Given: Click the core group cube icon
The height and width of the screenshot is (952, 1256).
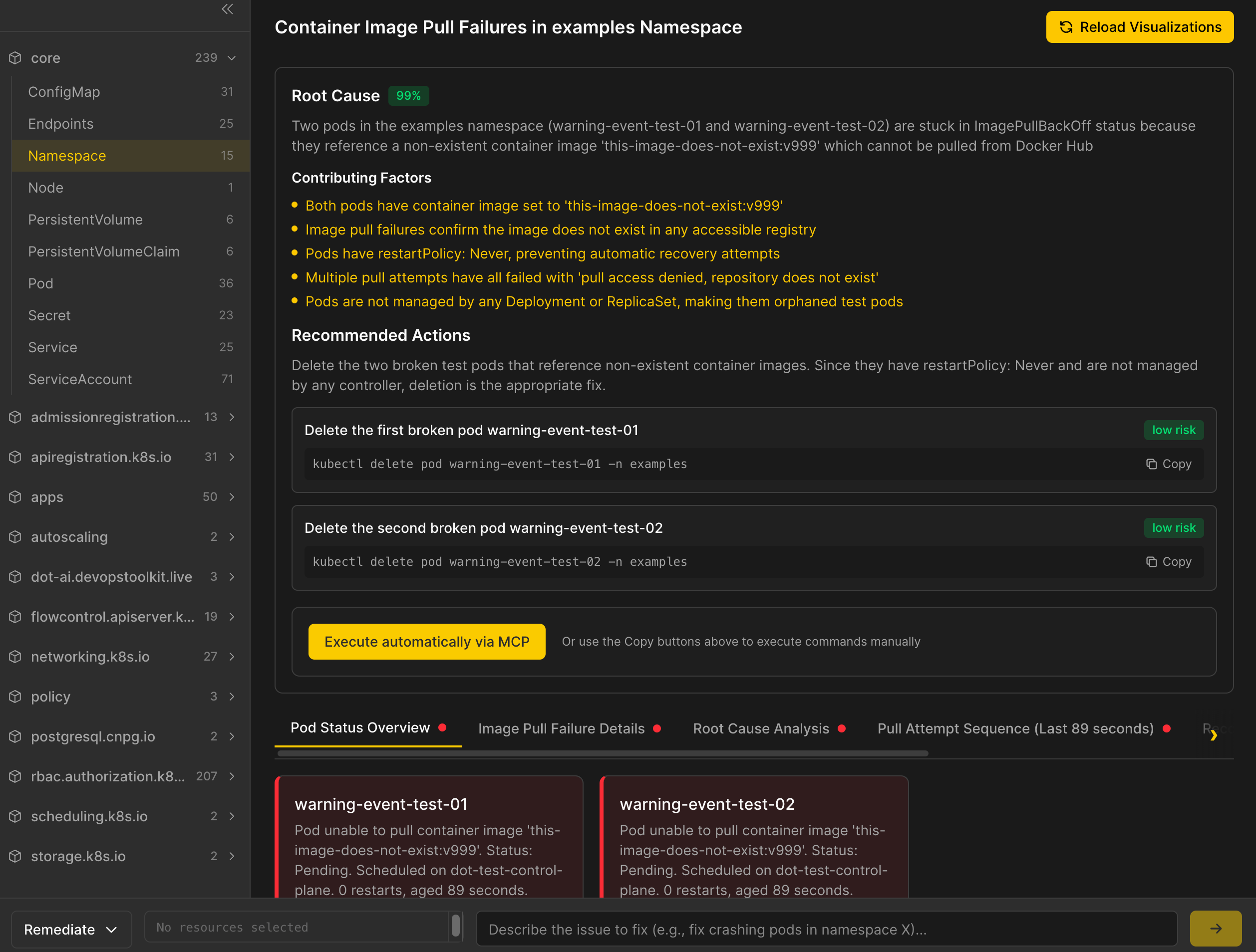Looking at the screenshot, I should point(15,58).
